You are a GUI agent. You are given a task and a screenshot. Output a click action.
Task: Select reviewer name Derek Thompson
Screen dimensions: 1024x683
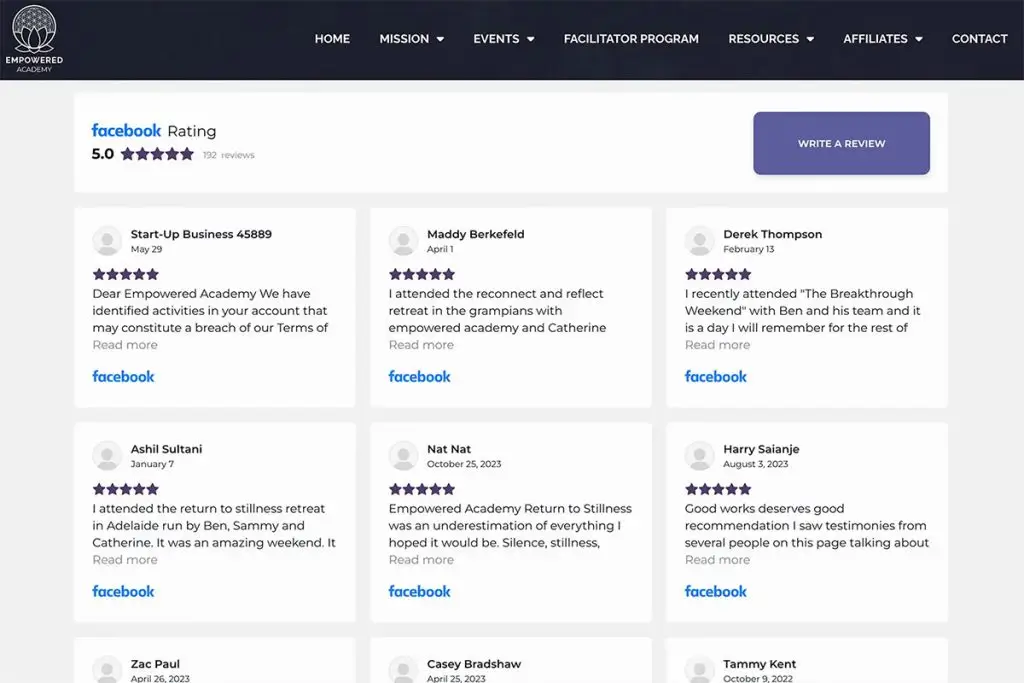tap(773, 234)
